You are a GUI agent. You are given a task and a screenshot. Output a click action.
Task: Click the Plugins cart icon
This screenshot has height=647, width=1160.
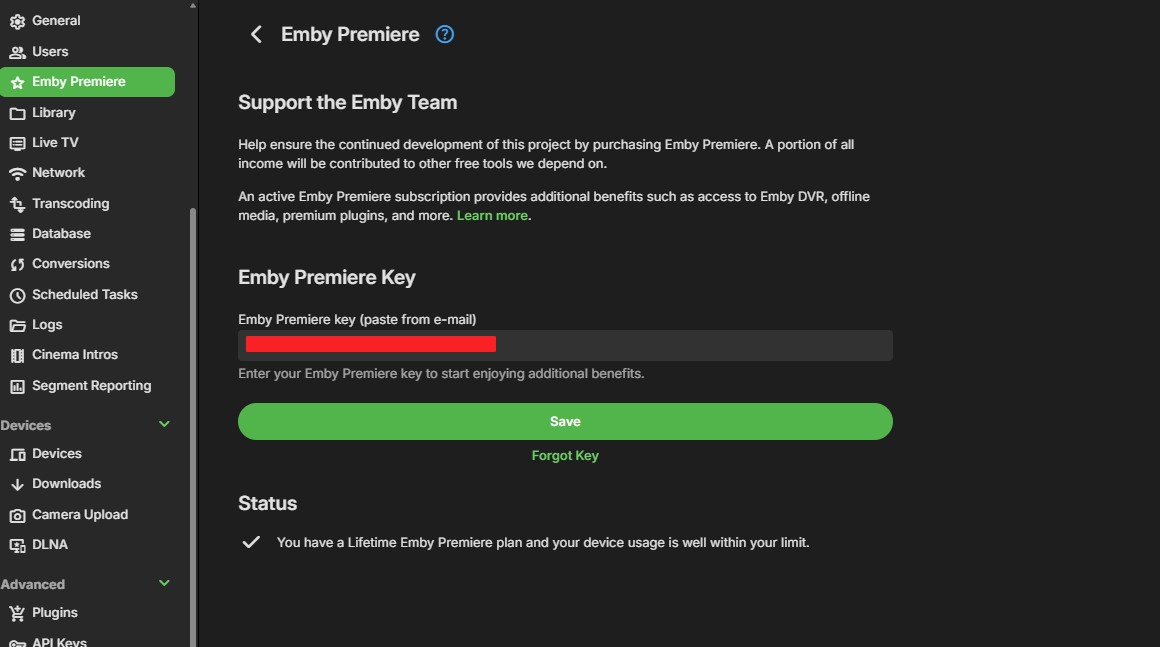[17, 613]
